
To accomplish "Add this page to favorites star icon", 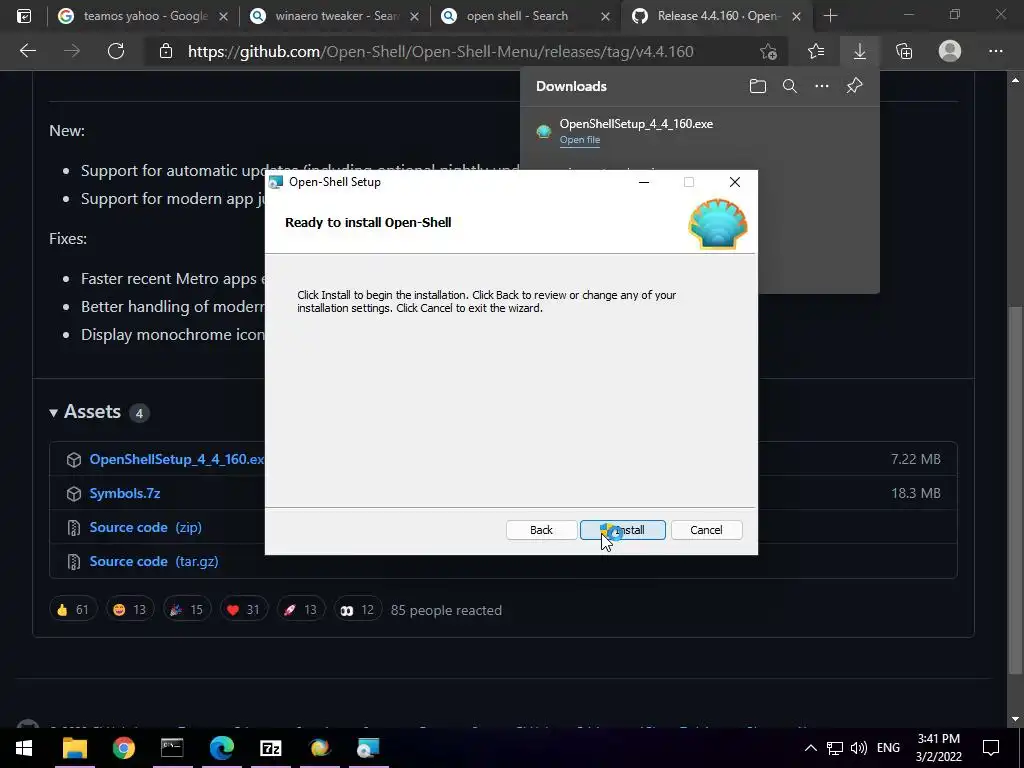I will tap(768, 51).
